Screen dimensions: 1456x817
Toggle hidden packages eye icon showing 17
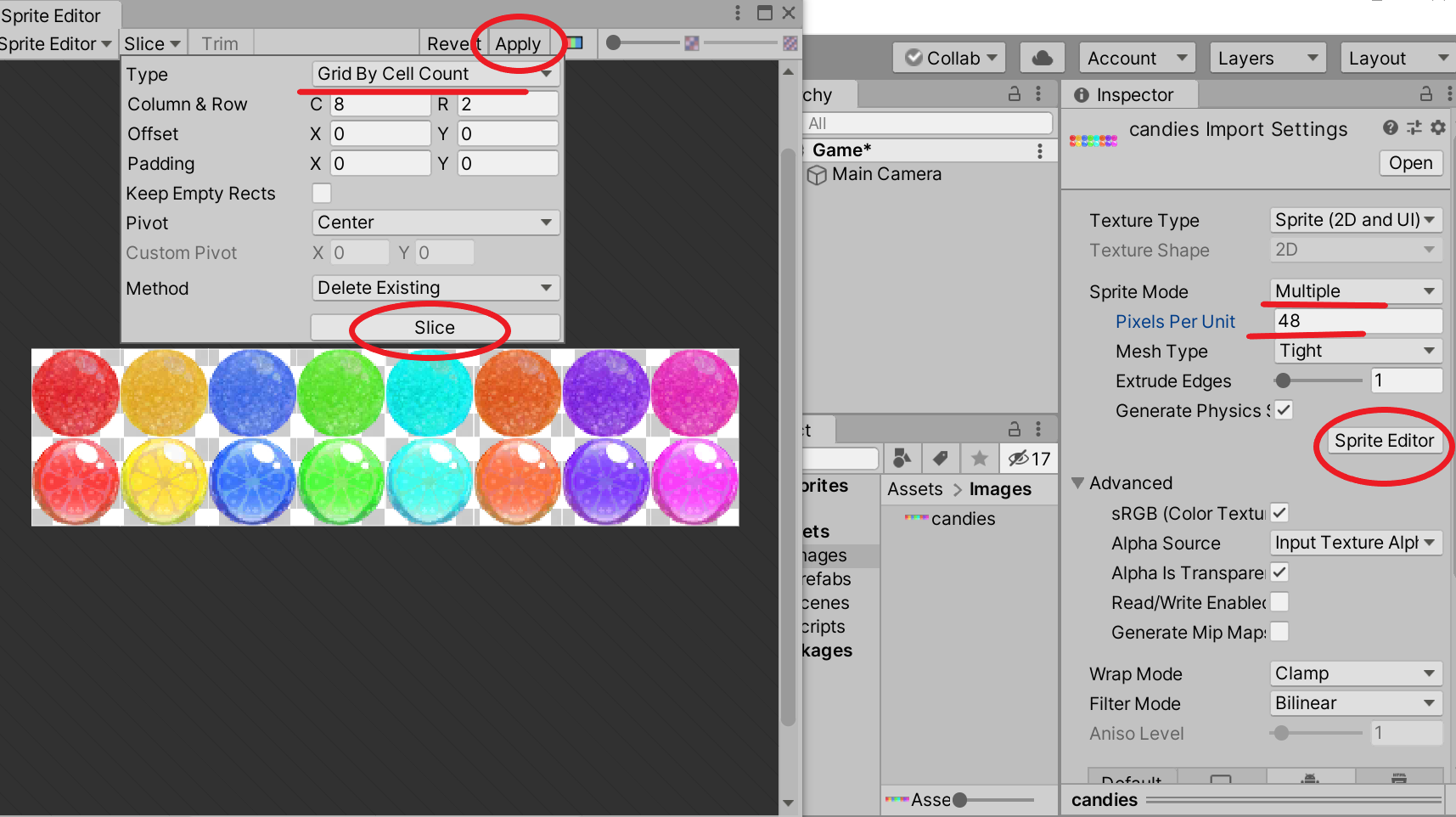(1029, 459)
